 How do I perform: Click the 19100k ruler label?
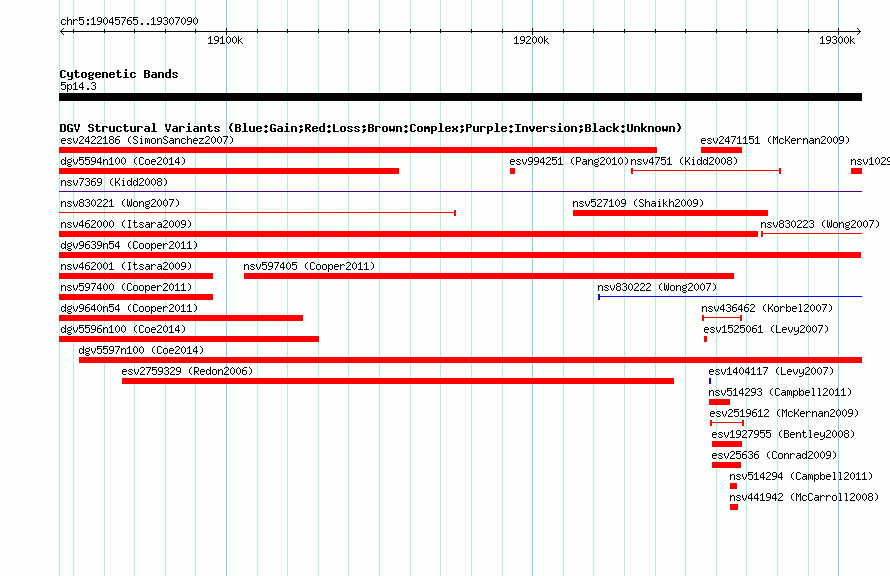pyautogui.click(x=225, y=40)
